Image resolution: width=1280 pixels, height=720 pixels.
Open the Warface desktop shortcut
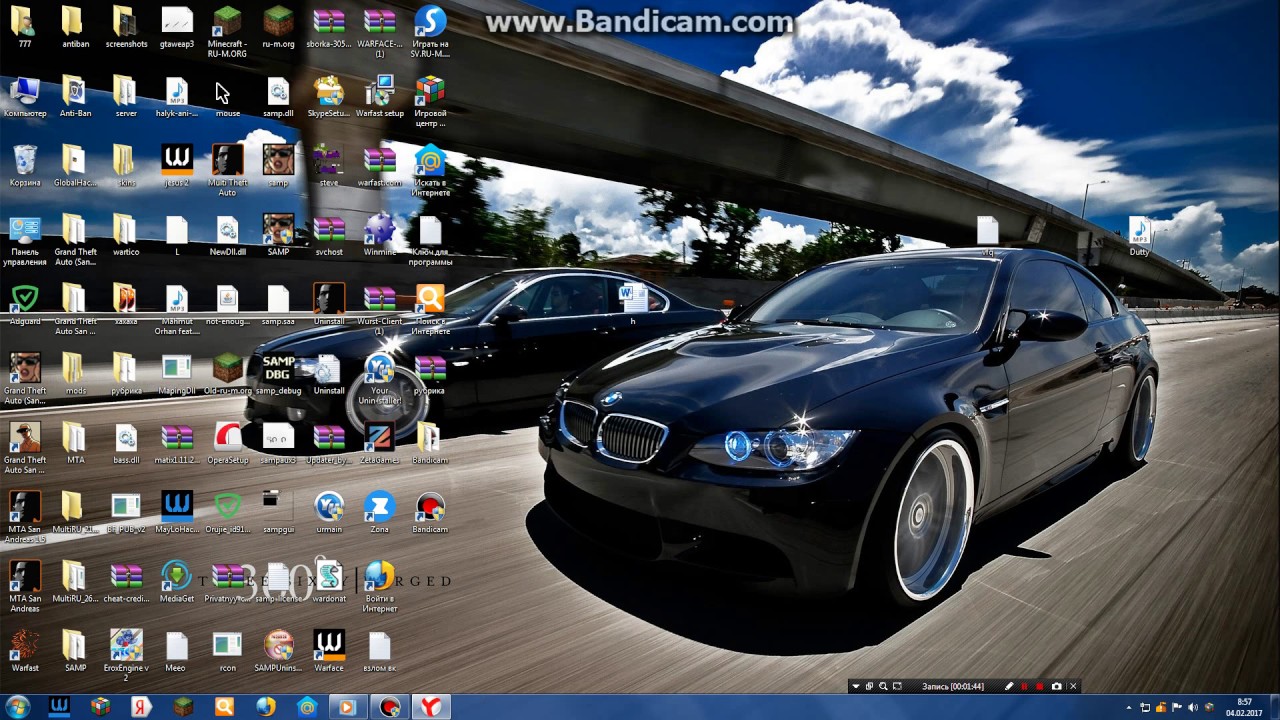329,652
